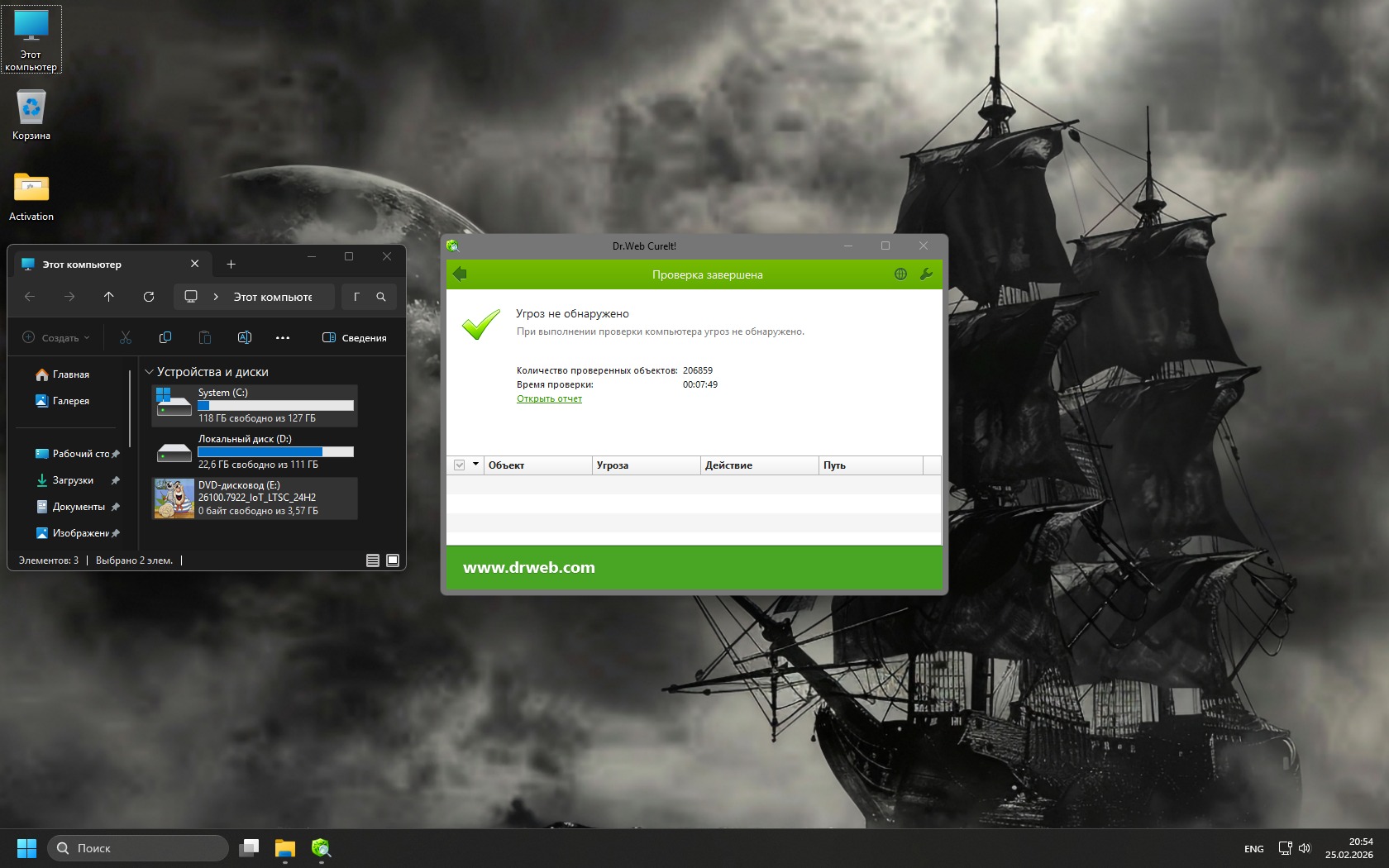Image resolution: width=1389 pixels, height=868 pixels.
Task: Refresh the Explorer window
Action: pyautogui.click(x=149, y=297)
